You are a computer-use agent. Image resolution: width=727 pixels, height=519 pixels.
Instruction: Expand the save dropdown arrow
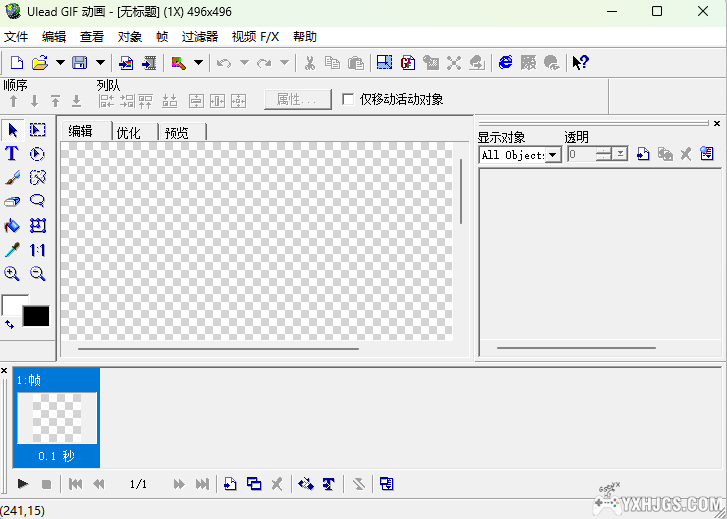[x=100, y=63]
